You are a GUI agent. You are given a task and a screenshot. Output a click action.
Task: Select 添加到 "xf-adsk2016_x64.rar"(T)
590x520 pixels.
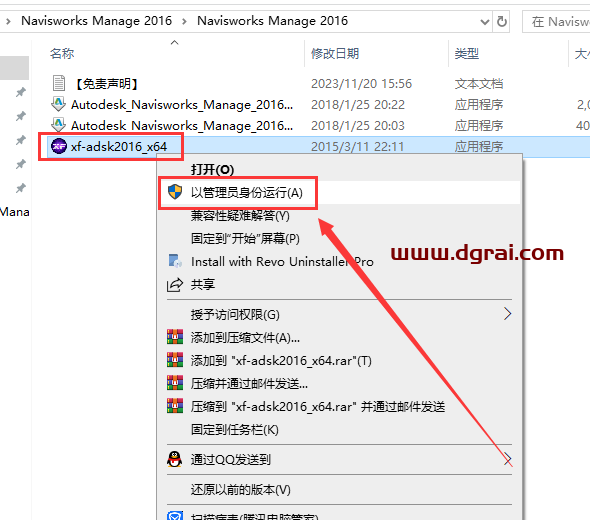(281, 360)
